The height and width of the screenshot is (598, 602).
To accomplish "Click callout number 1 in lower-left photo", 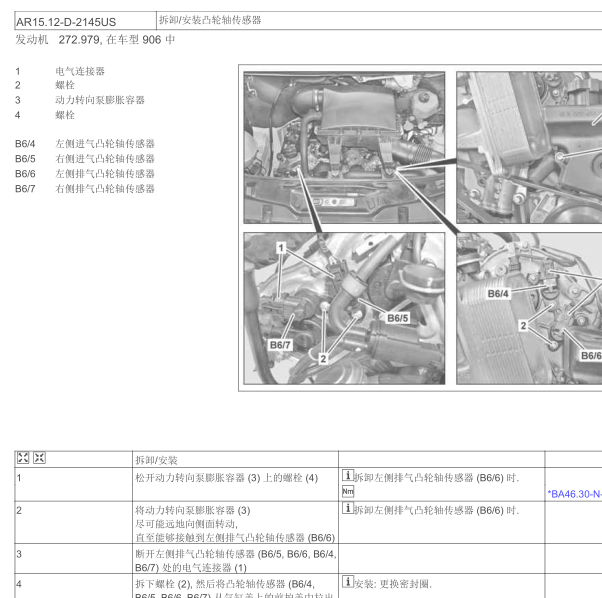I will [281, 248].
